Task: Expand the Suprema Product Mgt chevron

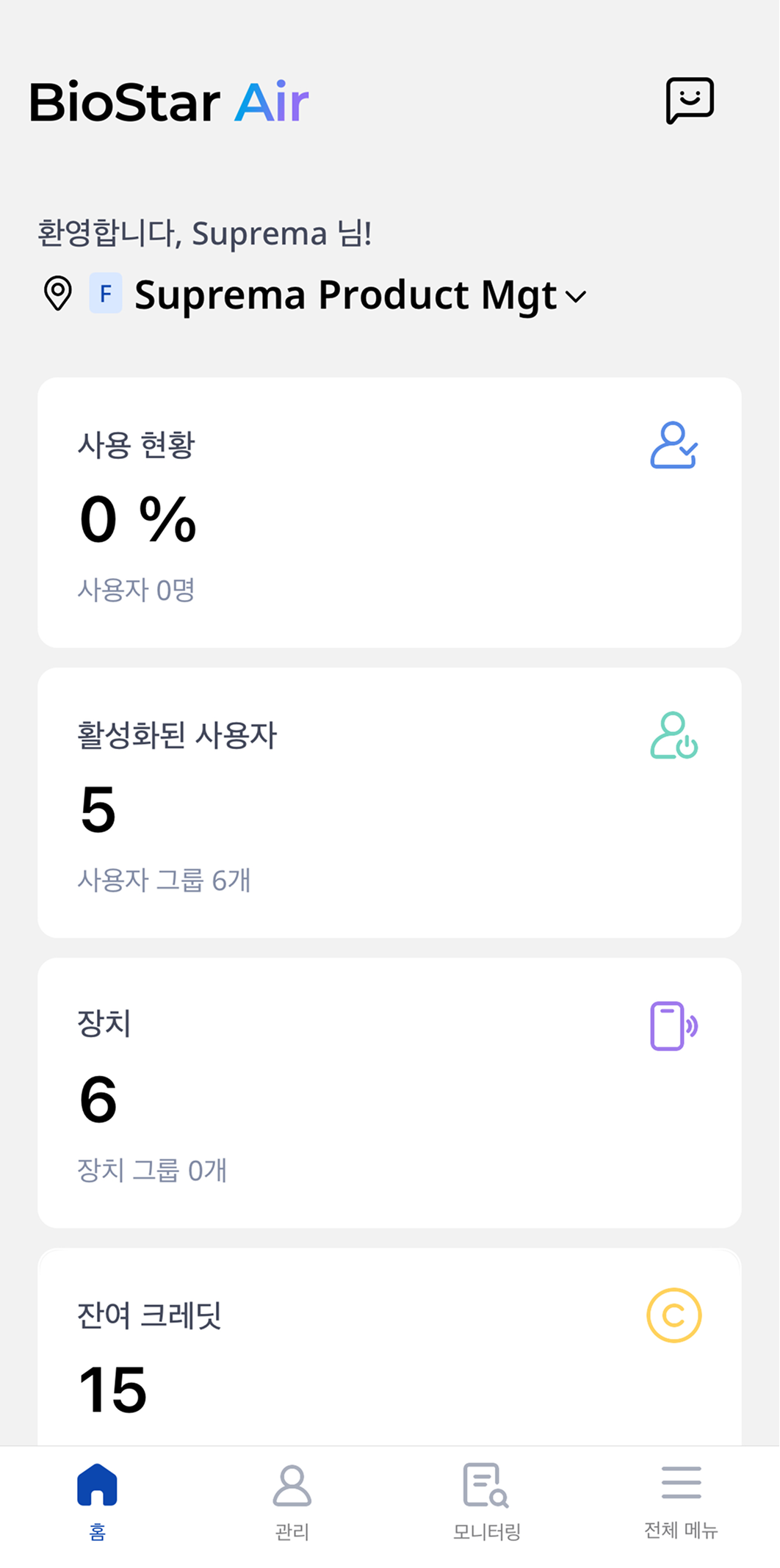Action: (x=577, y=297)
